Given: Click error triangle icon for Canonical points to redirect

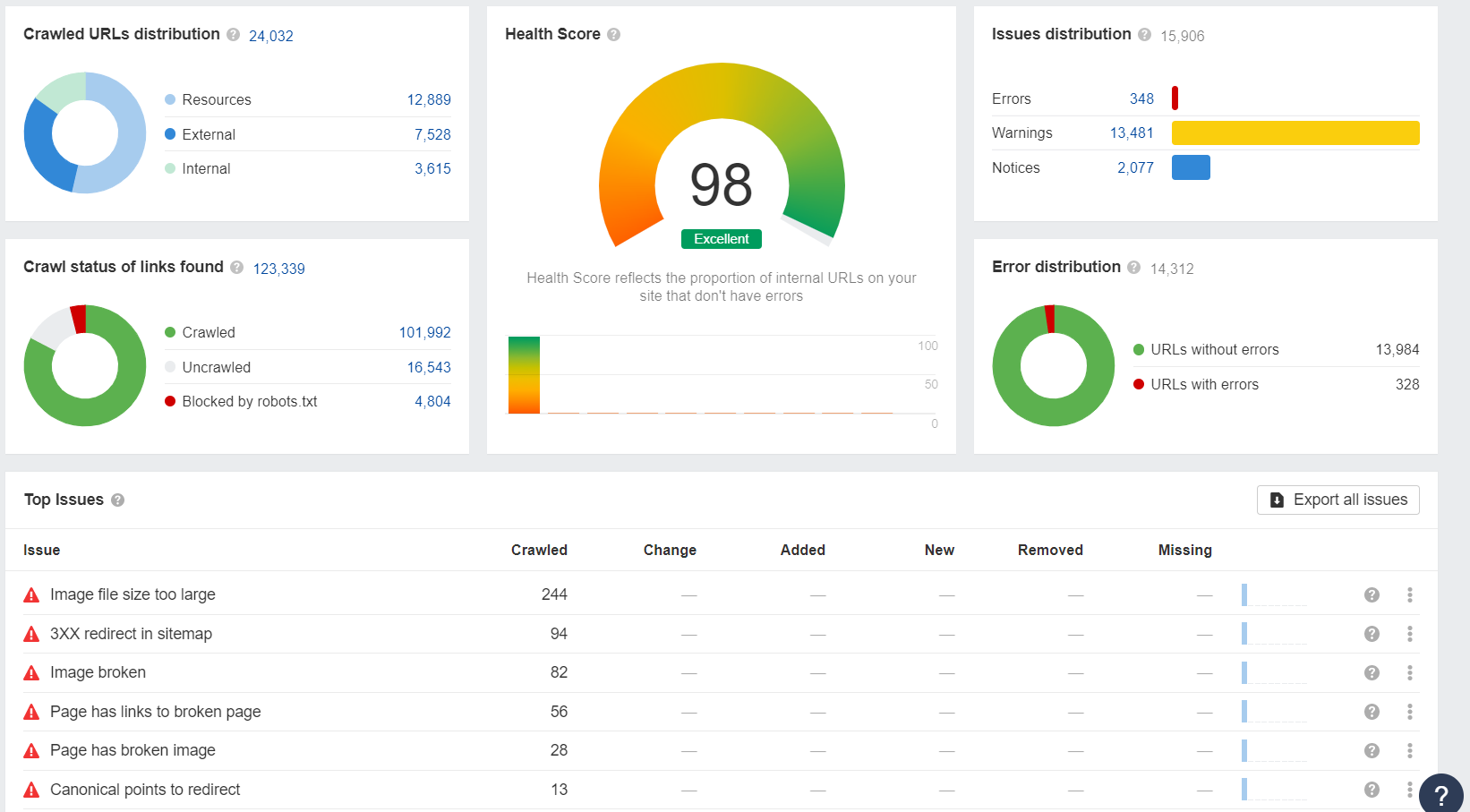Looking at the screenshot, I should click(x=31, y=790).
